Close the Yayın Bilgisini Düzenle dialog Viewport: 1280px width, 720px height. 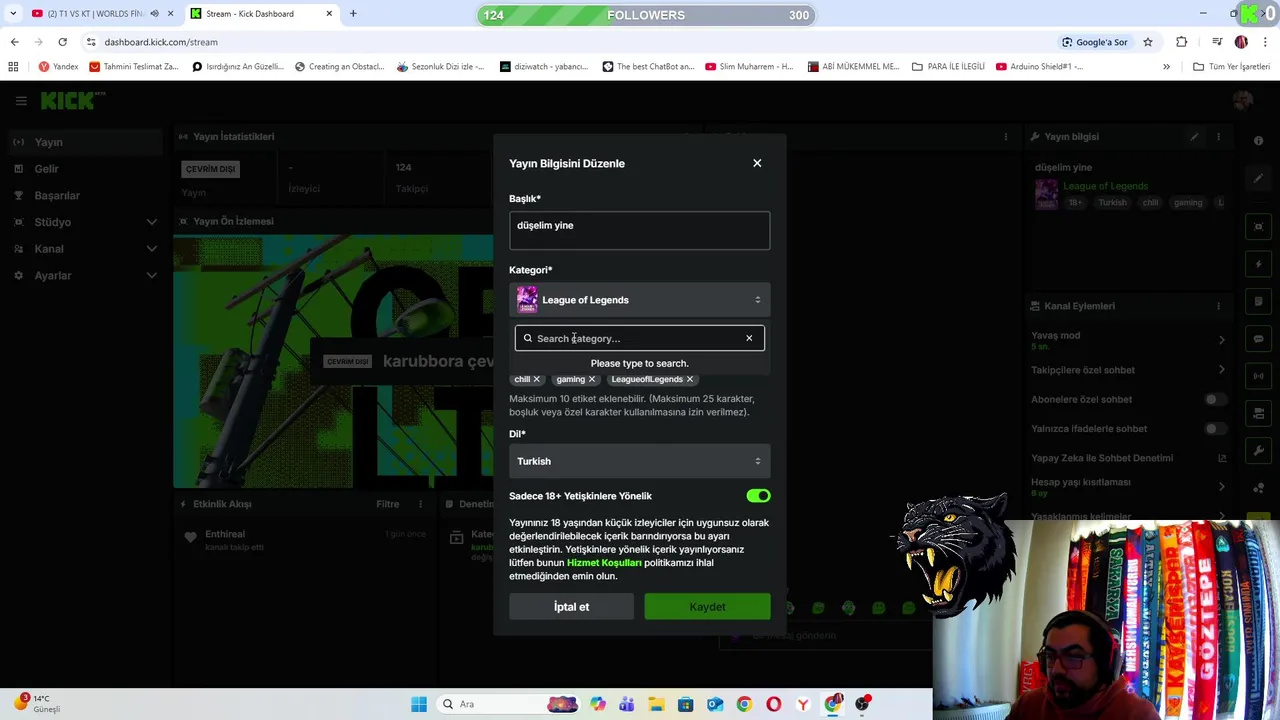click(757, 163)
